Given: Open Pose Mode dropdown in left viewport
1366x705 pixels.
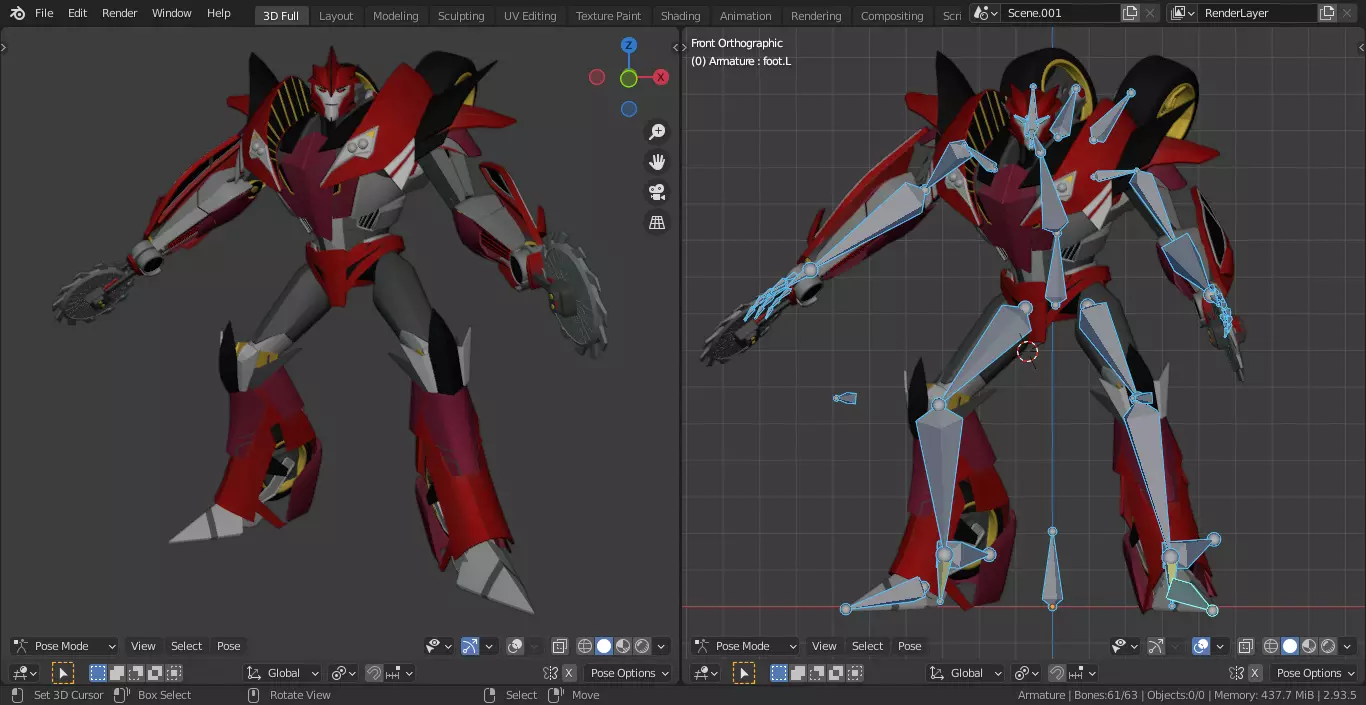Looking at the screenshot, I should pyautogui.click(x=64, y=646).
